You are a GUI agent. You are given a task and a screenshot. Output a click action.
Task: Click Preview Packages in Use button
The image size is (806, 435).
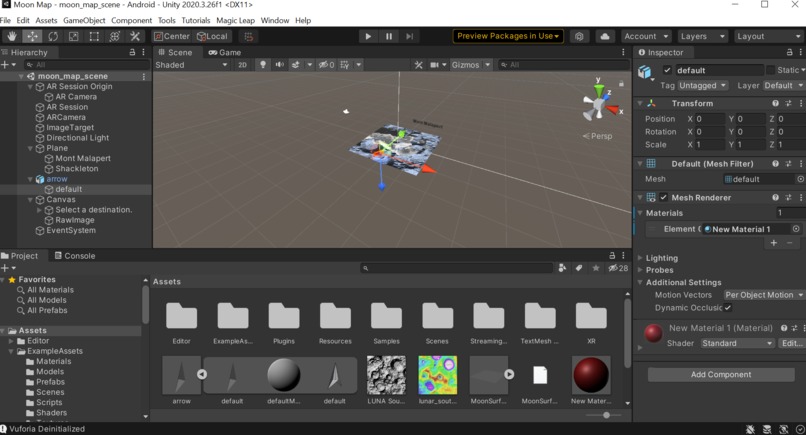508,36
